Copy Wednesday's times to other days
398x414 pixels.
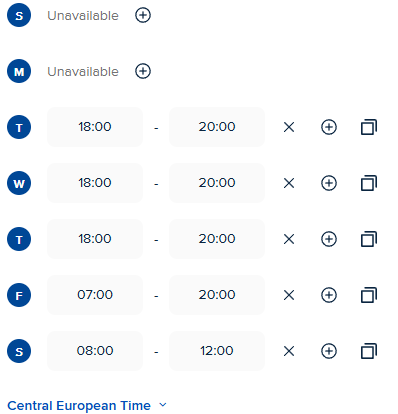(x=369, y=183)
